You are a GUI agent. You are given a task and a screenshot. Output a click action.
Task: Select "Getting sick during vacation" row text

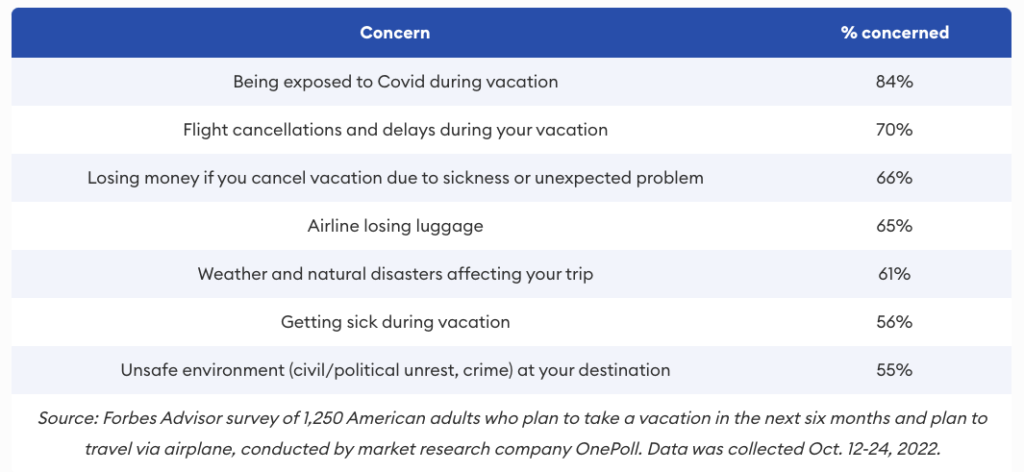pyautogui.click(x=395, y=322)
